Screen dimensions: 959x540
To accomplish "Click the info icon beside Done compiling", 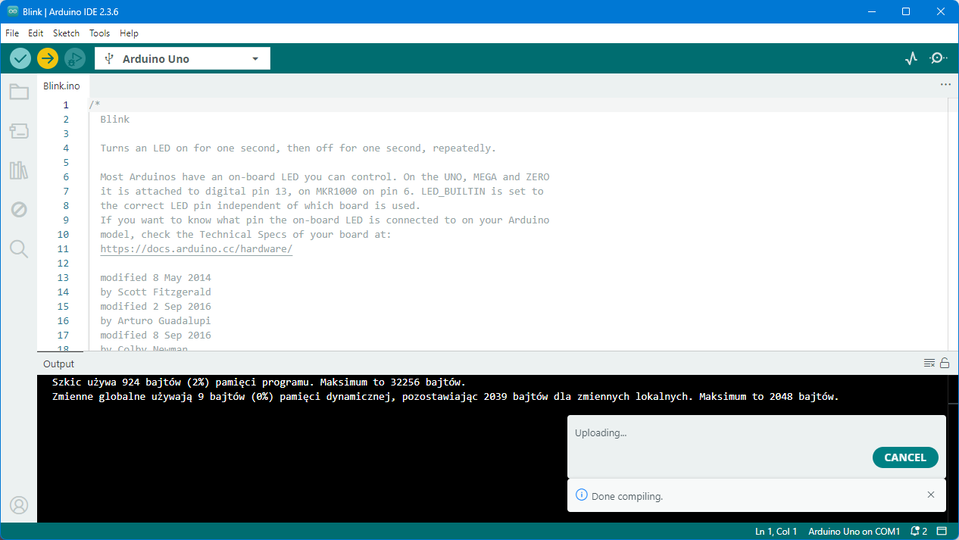I will click(582, 495).
